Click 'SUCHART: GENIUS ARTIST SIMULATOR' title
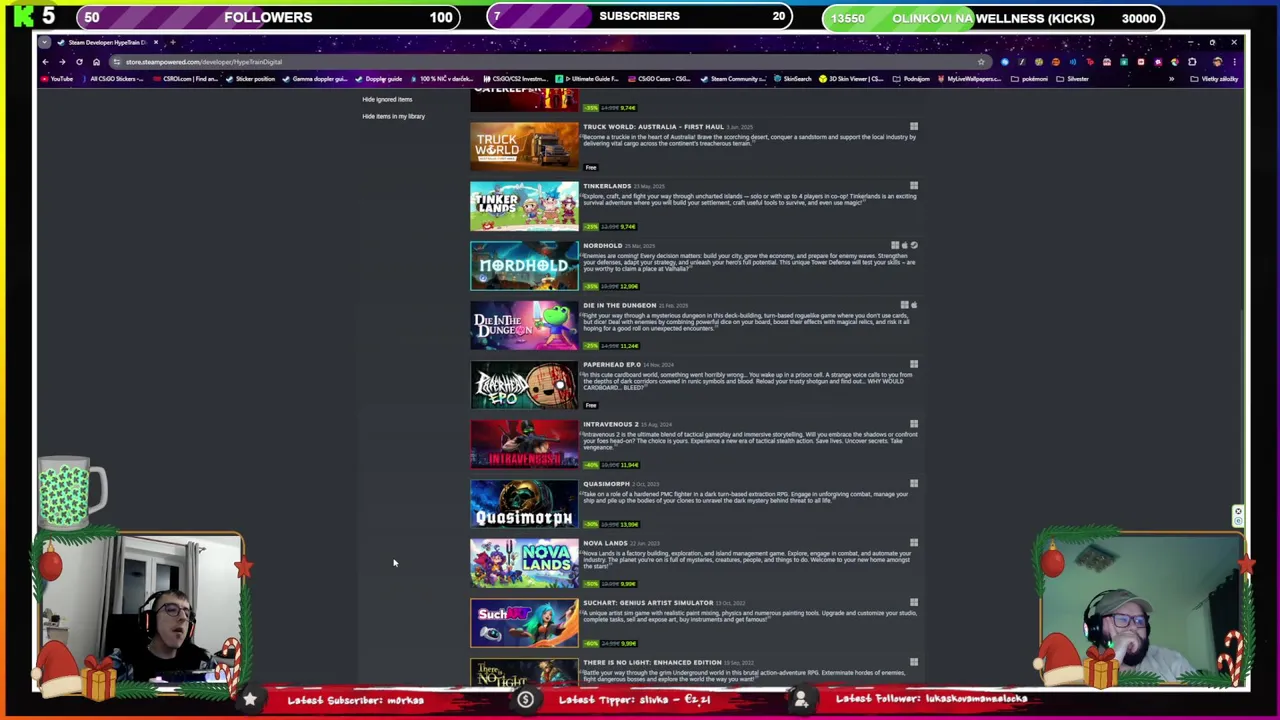 tap(648, 603)
